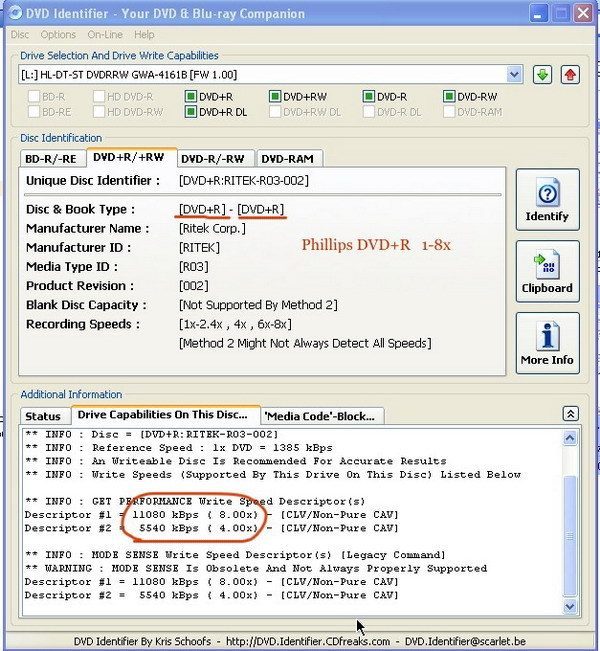600x651 pixels.
Task: Select the HL-DT-ST DVDRRW GWA-4161B drive field
Action: 270,75
